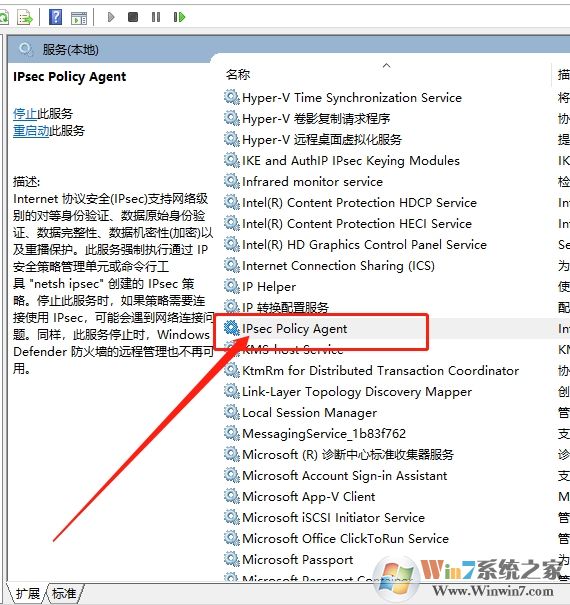Click the 服务(本地) header magnifier icon
This screenshot has height=605, width=570.
(x=26, y=49)
